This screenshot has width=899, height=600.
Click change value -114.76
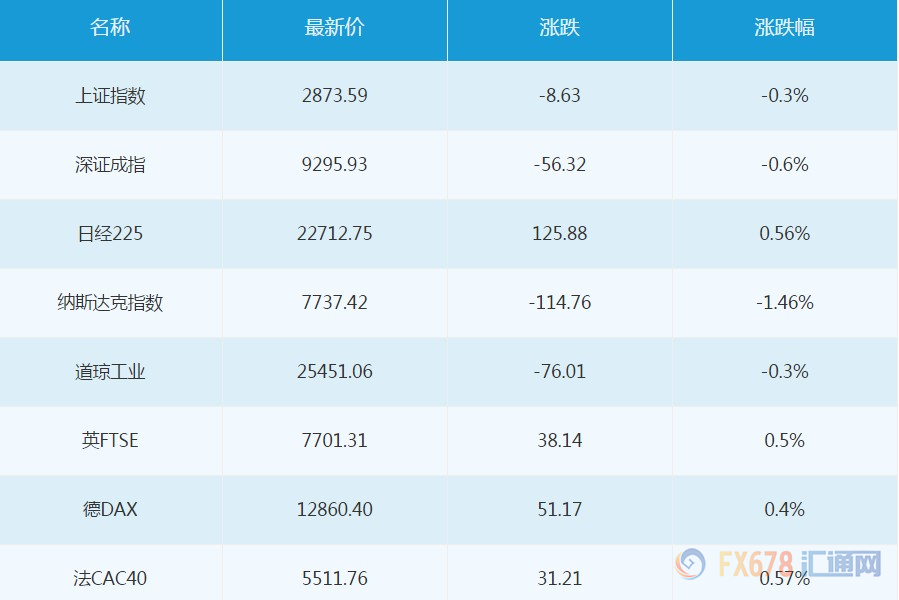[x=560, y=302]
